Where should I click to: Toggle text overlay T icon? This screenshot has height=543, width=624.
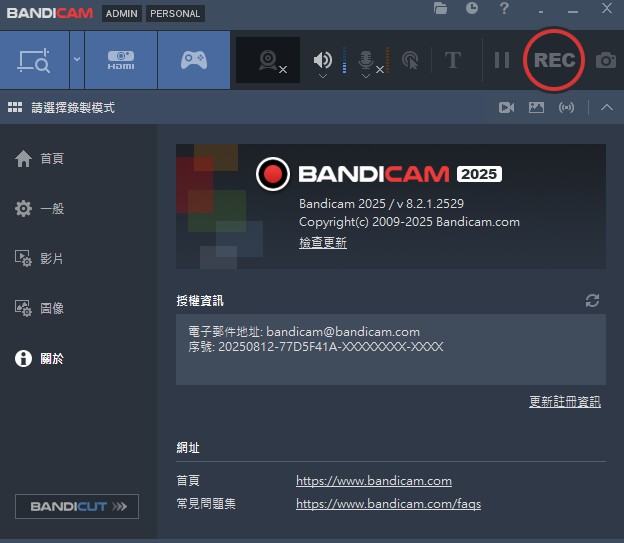pyautogui.click(x=453, y=60)
